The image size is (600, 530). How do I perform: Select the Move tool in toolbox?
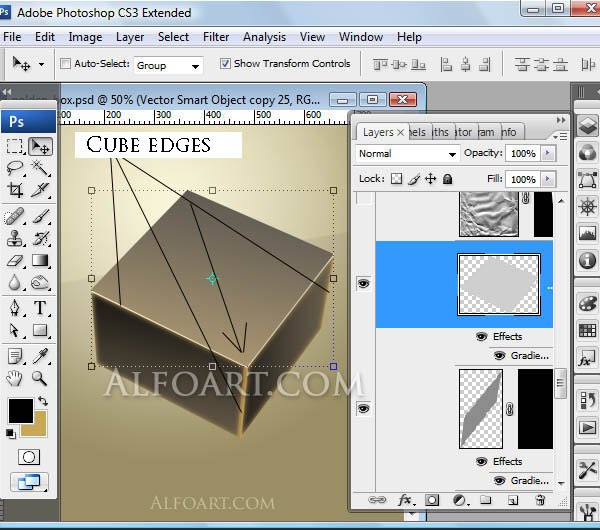tap(40, 147)
